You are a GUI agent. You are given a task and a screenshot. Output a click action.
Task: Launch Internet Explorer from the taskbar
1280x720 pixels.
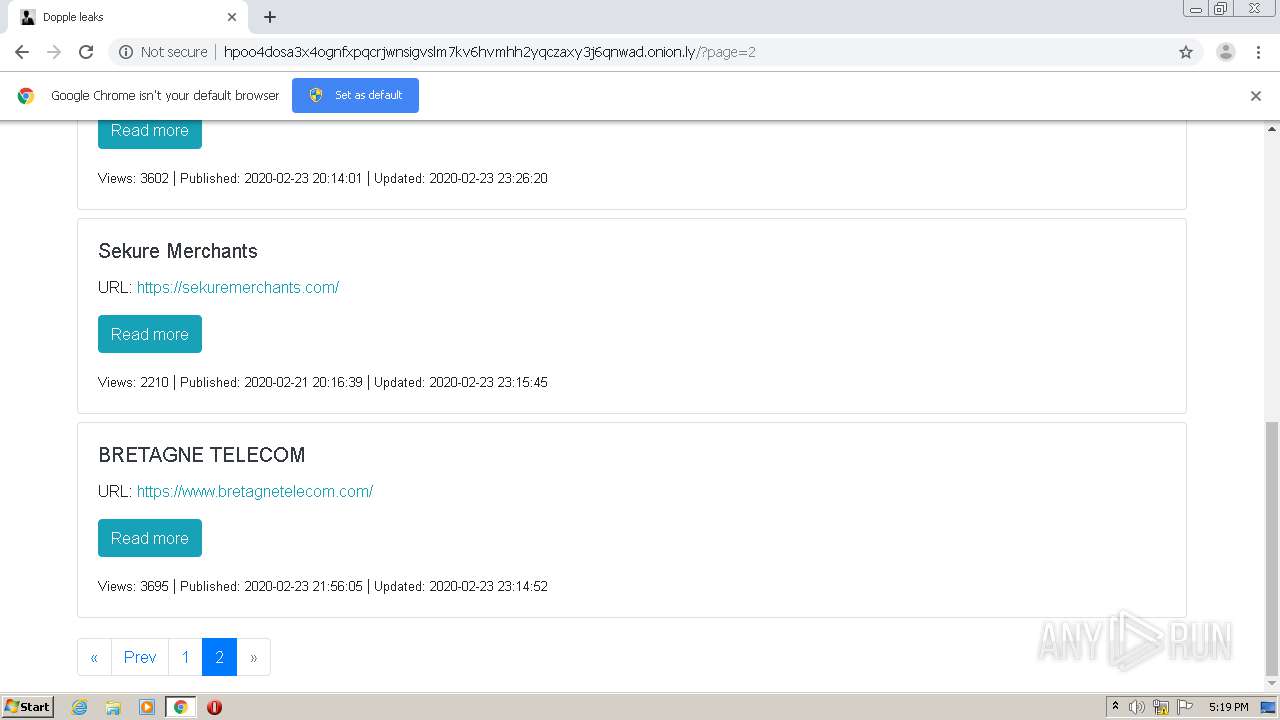click(x=79, y=707)
